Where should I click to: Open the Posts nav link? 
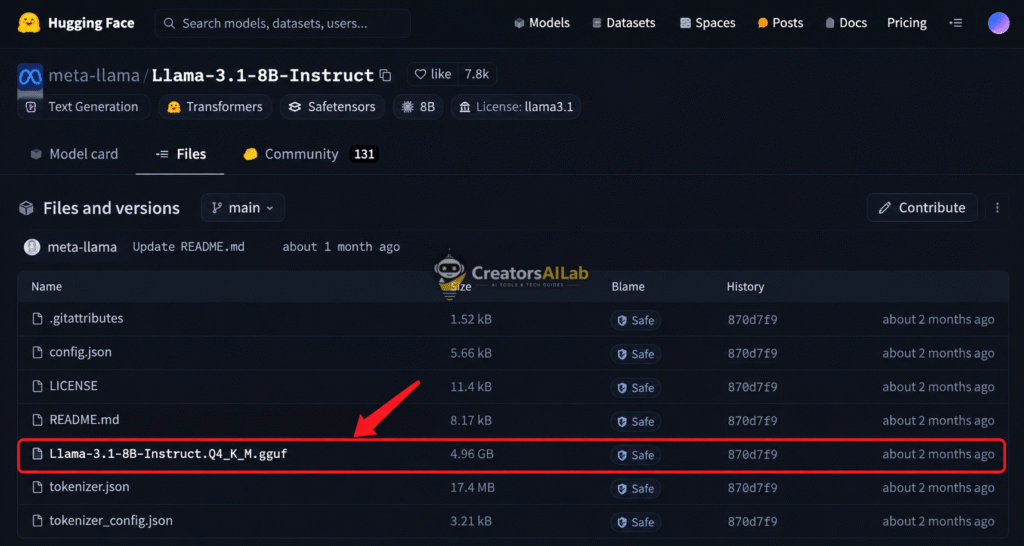(x=780, y=23)
